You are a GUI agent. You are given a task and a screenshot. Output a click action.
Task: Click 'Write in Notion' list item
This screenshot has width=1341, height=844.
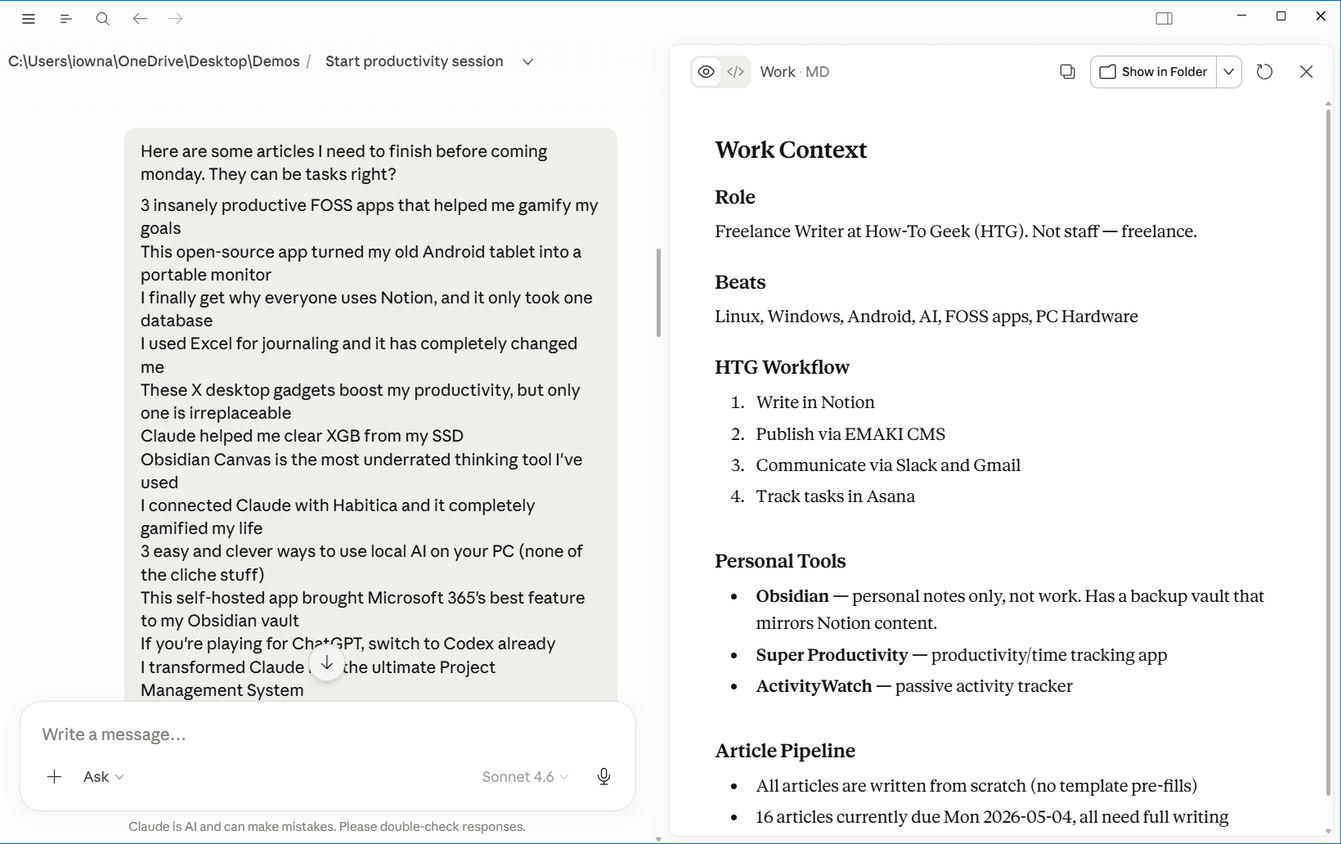tap(815, 402)
